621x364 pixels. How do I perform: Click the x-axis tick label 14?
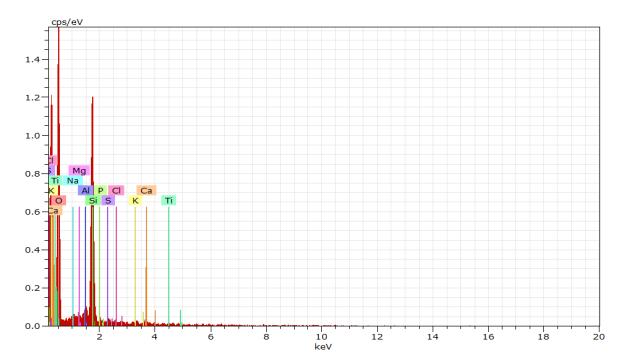(x=433, y=337)
